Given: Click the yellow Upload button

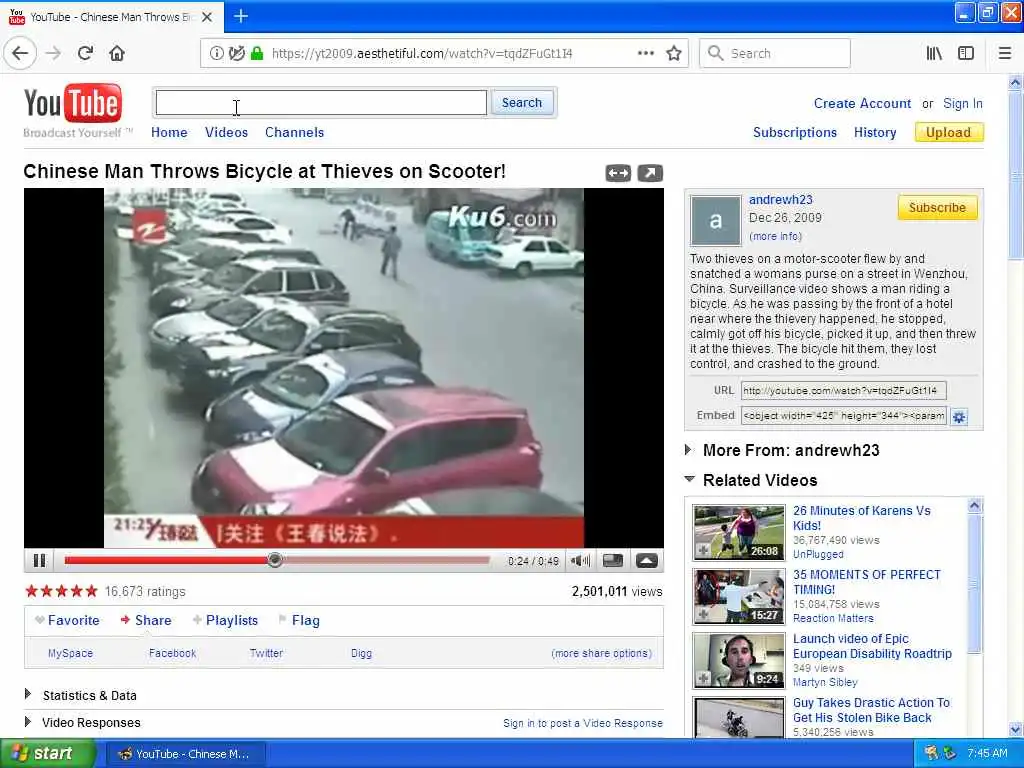Looking at the screenshot, I should (949, 133).
